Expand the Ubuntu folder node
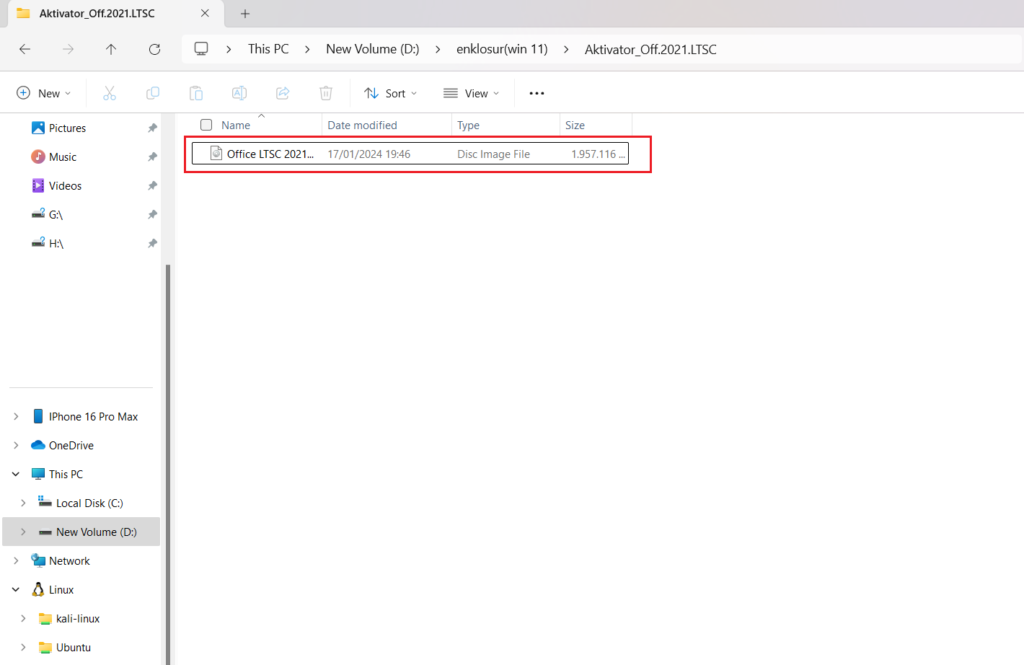1024x665 pixels. click(23, 647)
